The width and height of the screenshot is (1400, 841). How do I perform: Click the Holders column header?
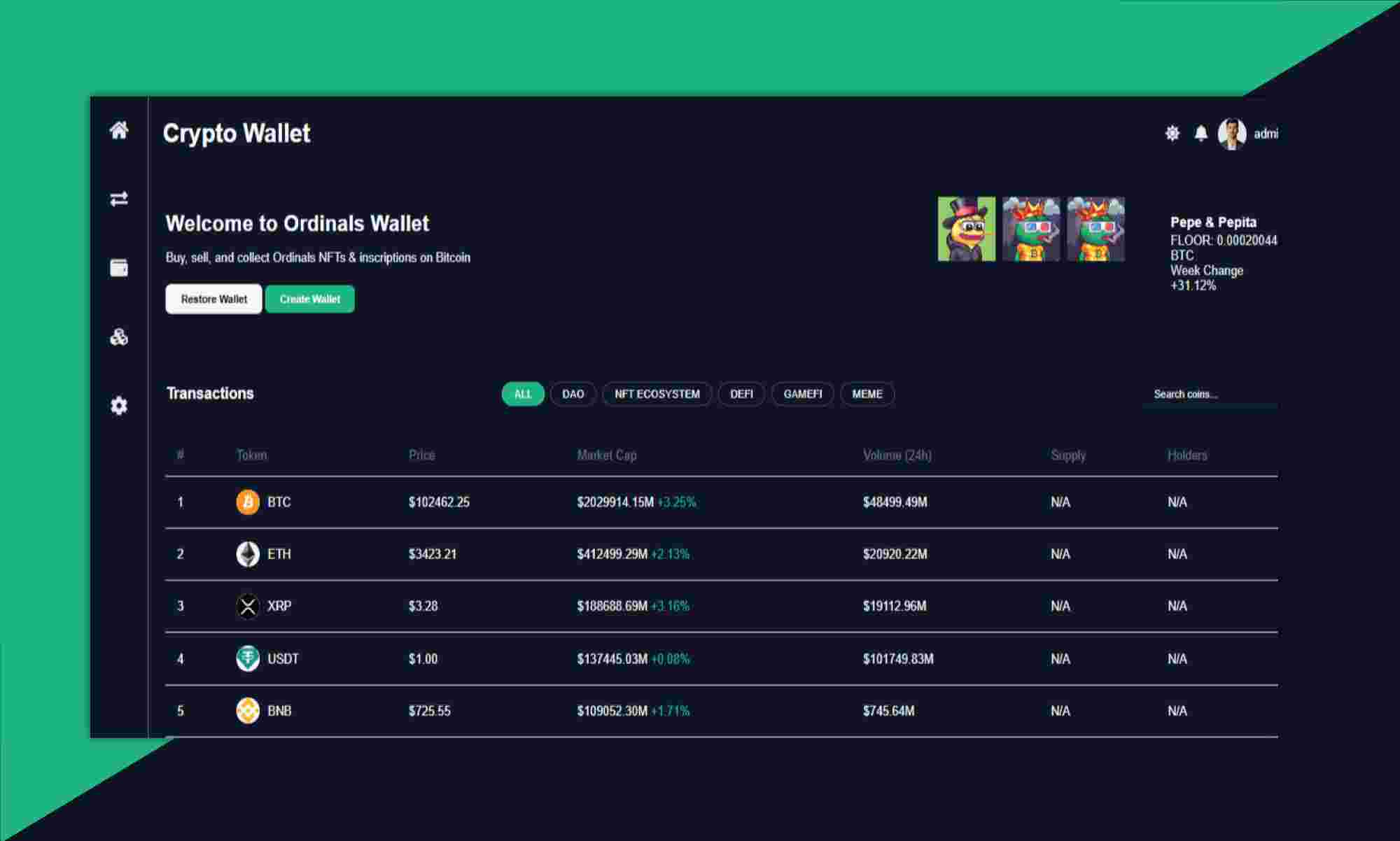pyautogui.click(x=1187, y=455)
